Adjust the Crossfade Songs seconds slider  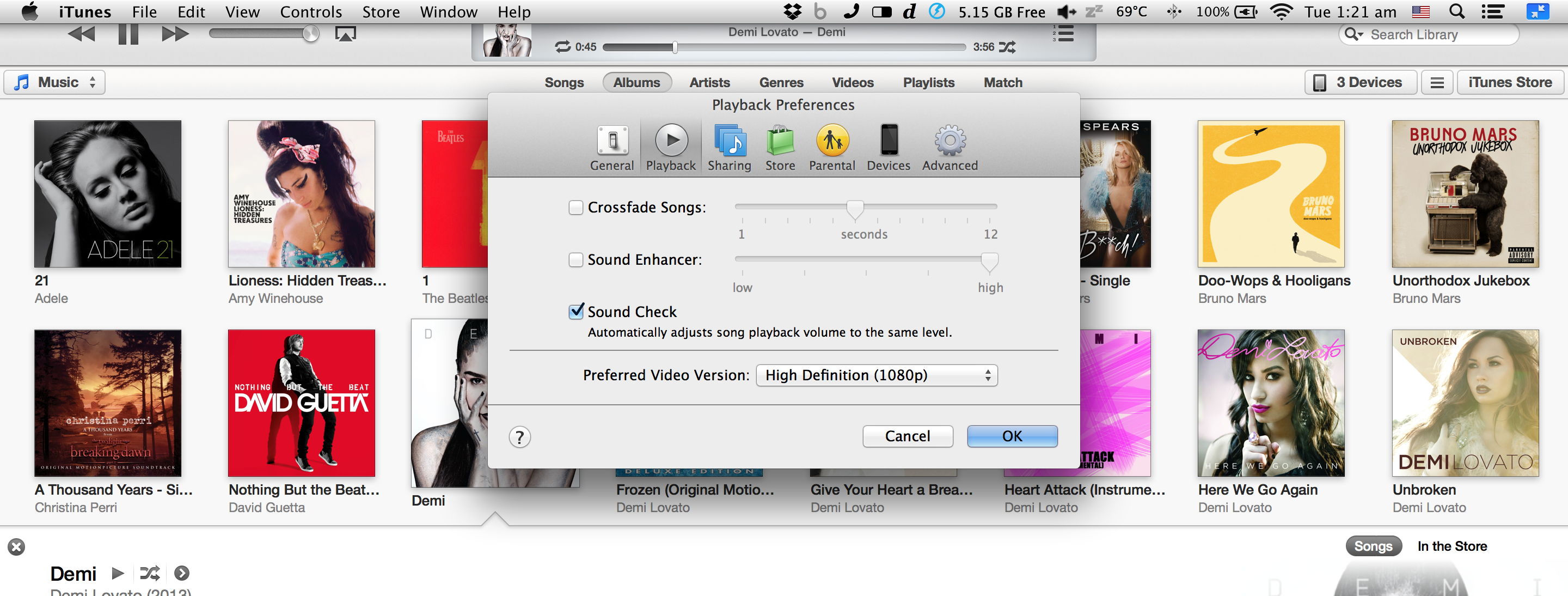point(855,209)
